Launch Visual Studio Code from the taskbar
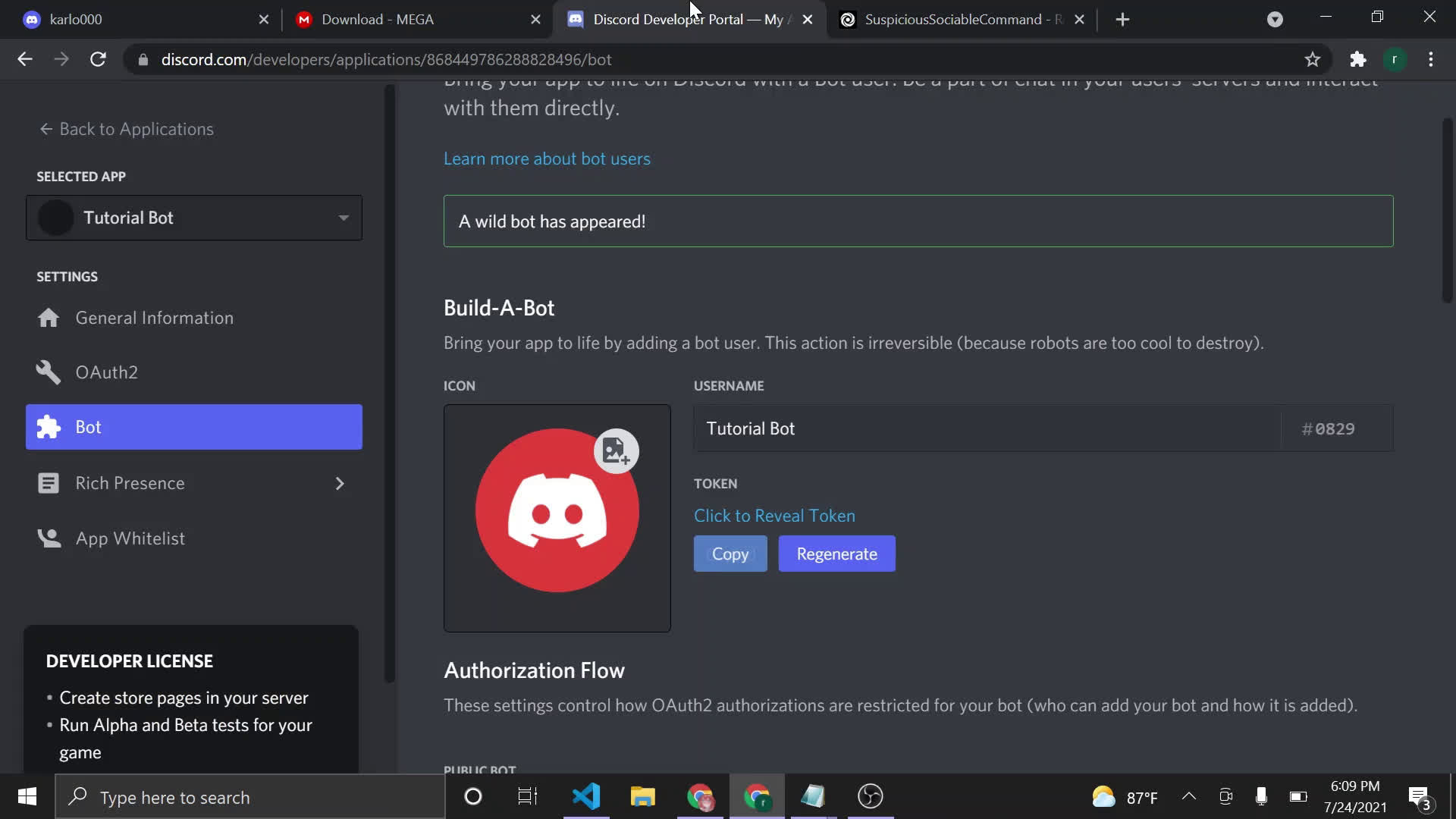1456x819 pixels. [x=586, y=796]
